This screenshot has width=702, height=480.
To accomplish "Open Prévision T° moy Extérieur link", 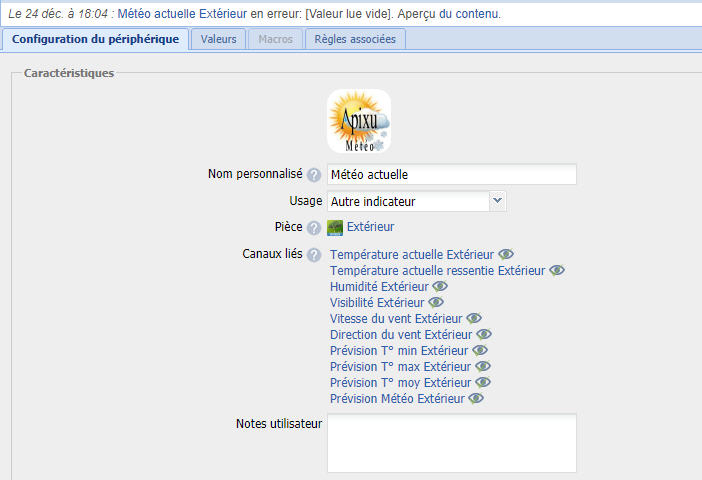I will coord(401,383).
